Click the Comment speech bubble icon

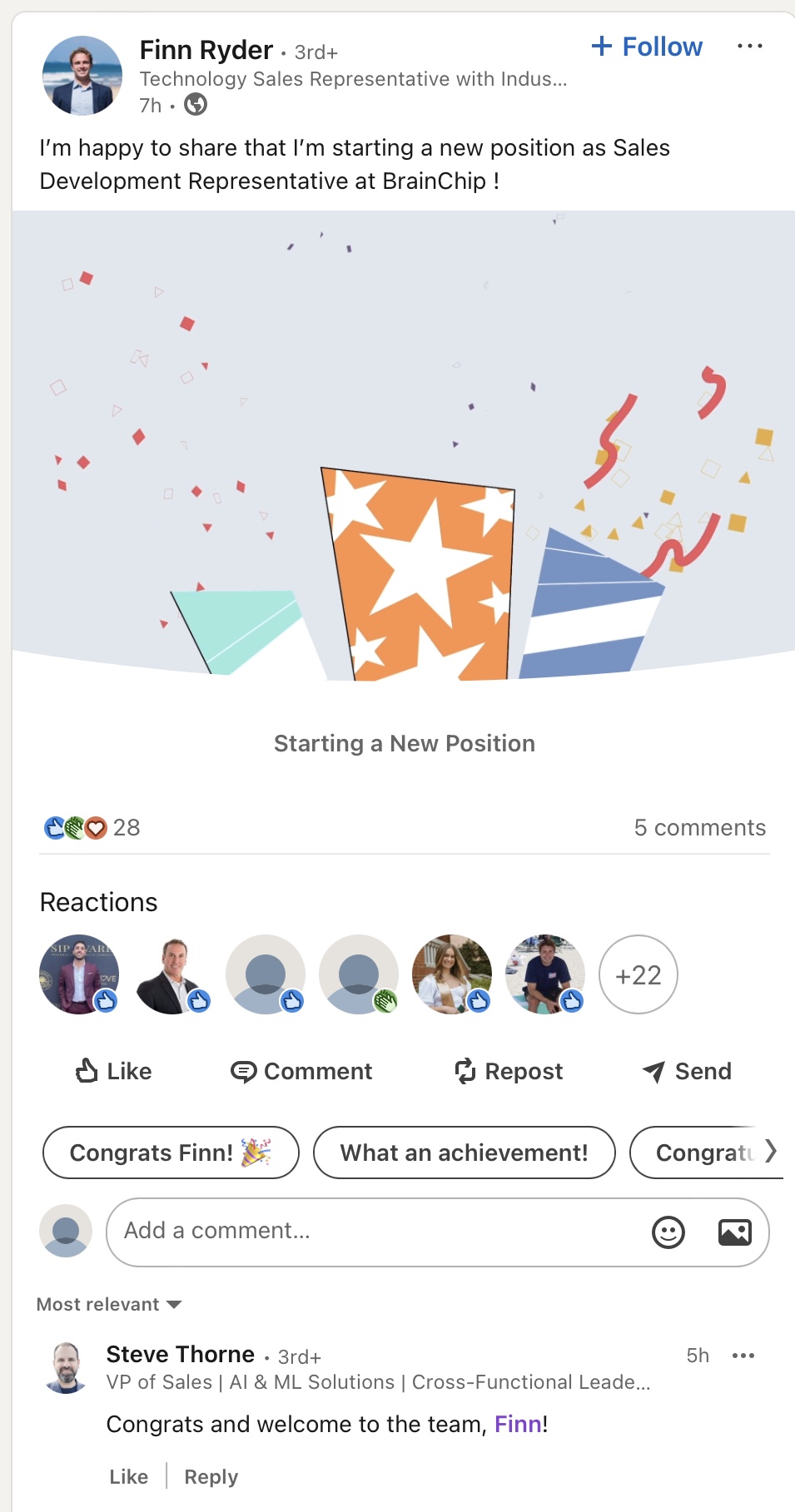pyautogui.click(x=243, y=1072)
